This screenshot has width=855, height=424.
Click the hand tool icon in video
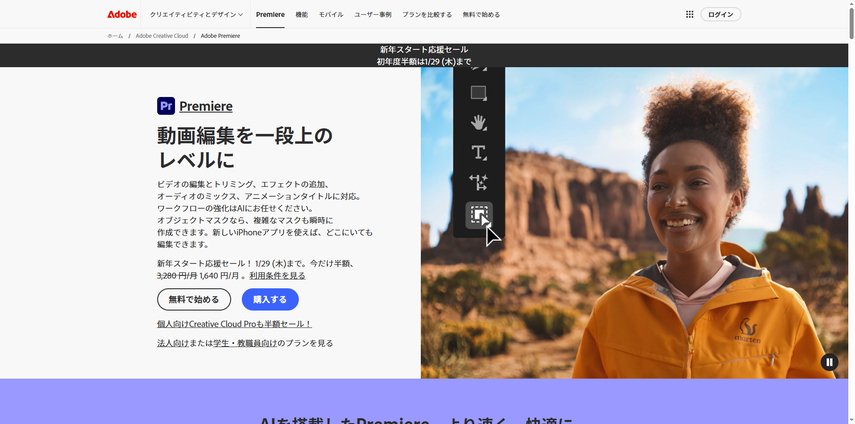pyautogui.click(x=479, y=123)
